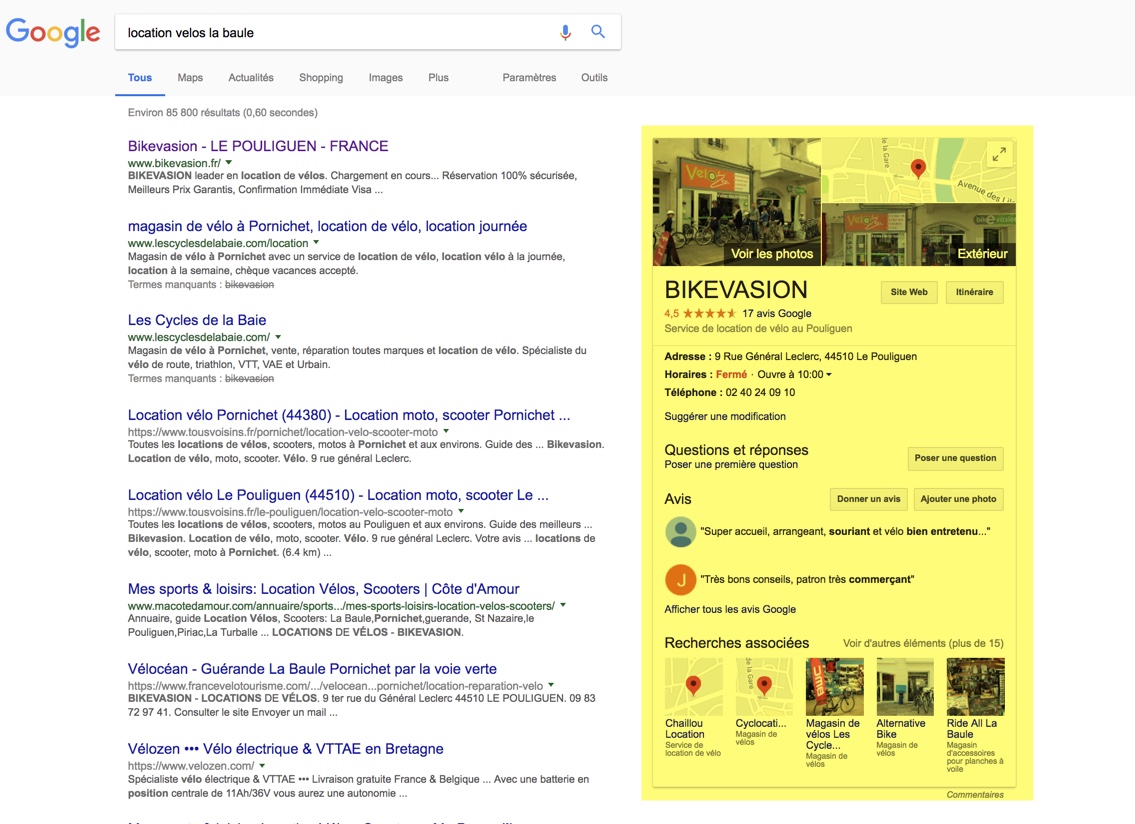The image size is (1135, 824).
Task: Open the Maps tab
Action: 190,77
